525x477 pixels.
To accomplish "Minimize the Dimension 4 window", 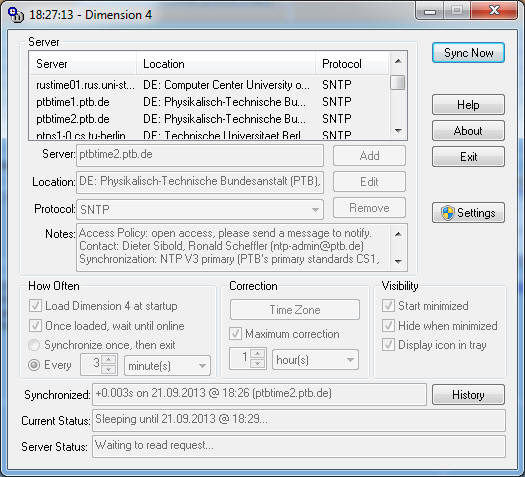I will (x=430, y=12).
